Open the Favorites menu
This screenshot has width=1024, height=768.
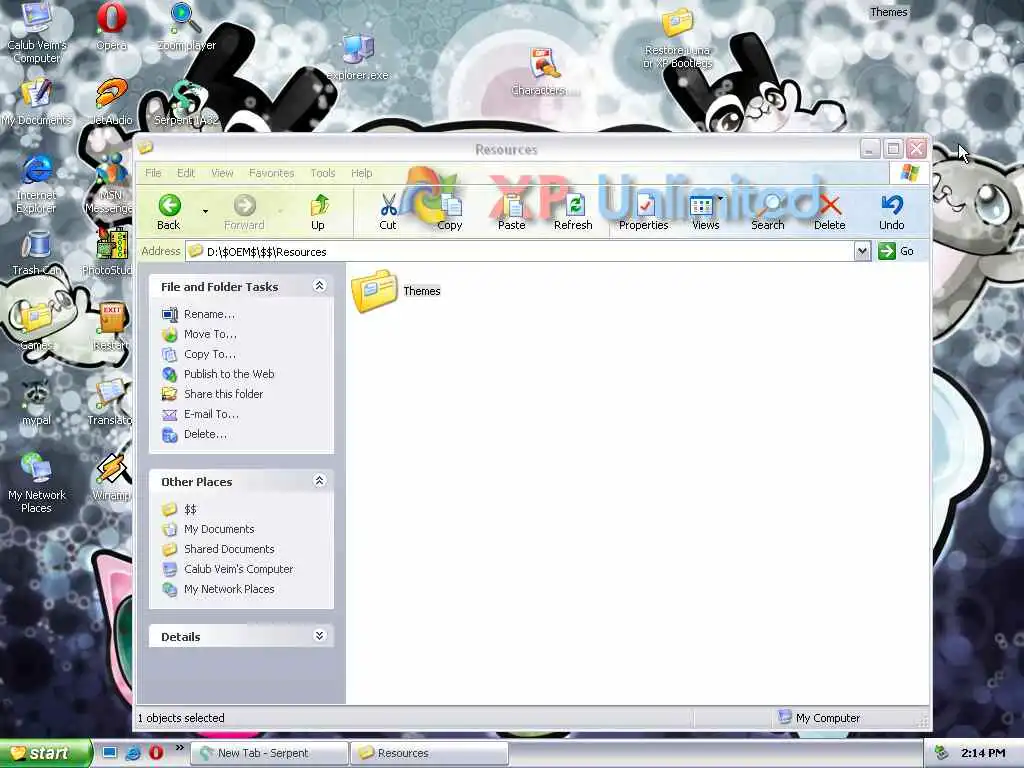click(272, 173)
